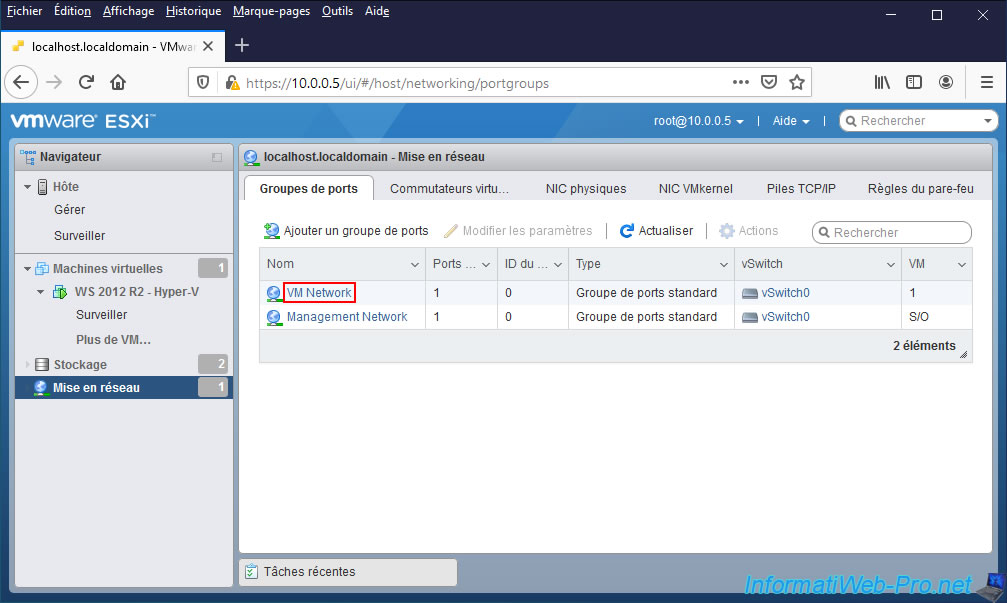The height and width of the screenshot is (603, 1007).
Task: Collapse the Hôte tree node
Action: [x=27, y=187]
